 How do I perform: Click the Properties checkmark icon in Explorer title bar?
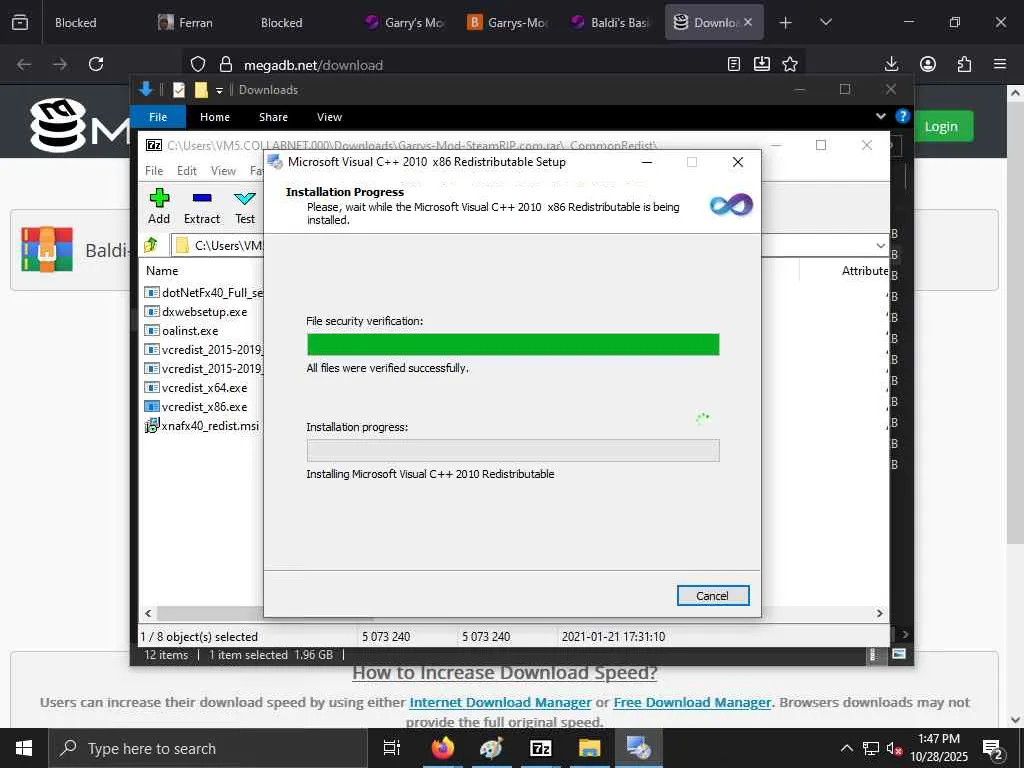[x=179, y=90]
